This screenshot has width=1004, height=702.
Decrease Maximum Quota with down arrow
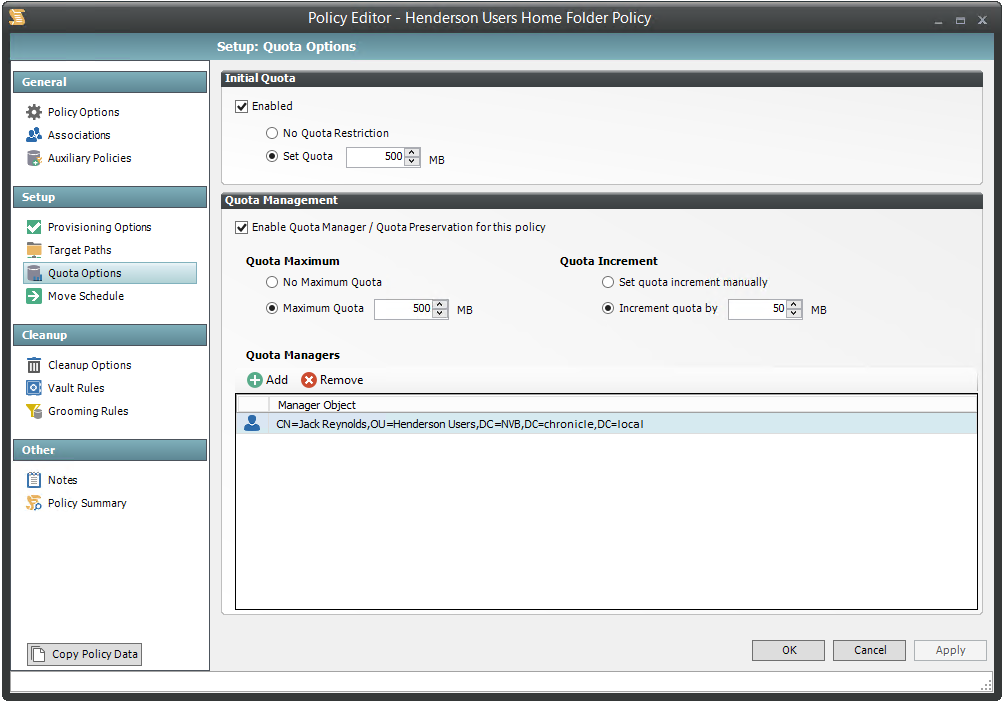click(x=440, y=314)
